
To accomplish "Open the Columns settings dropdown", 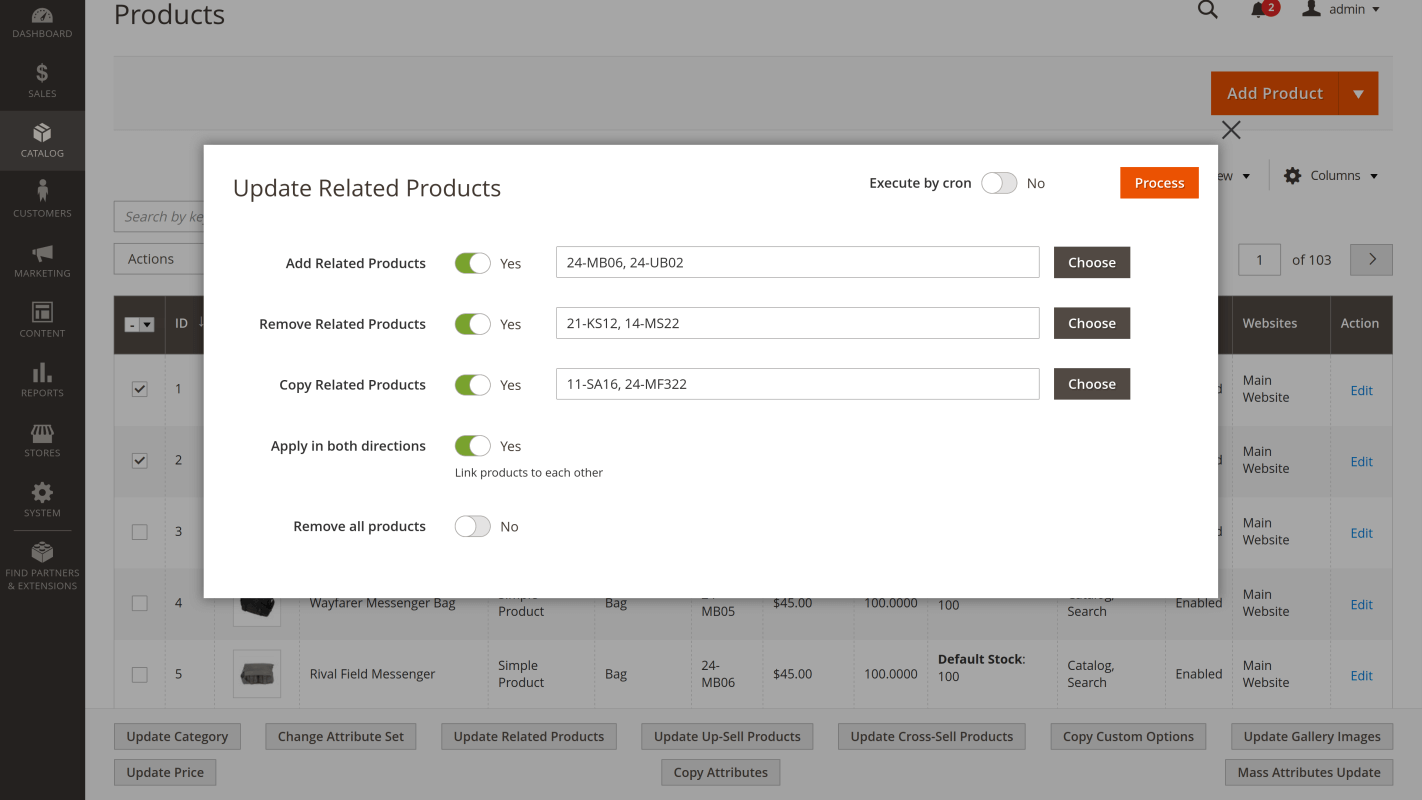I will click(1330, 175).
